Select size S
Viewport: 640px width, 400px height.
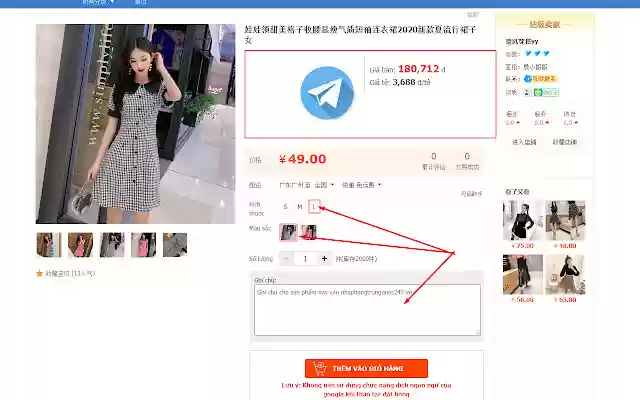(285, 207)
